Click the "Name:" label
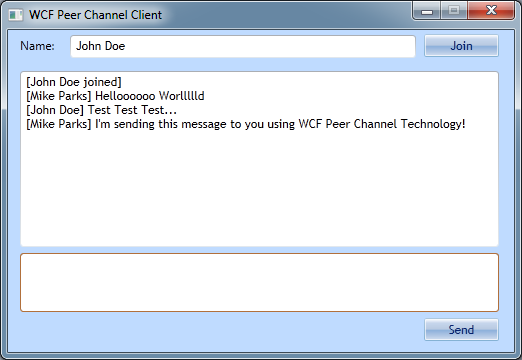Image resolution: width=522 pixels, height=360 pixels. (x=37, y=46)
